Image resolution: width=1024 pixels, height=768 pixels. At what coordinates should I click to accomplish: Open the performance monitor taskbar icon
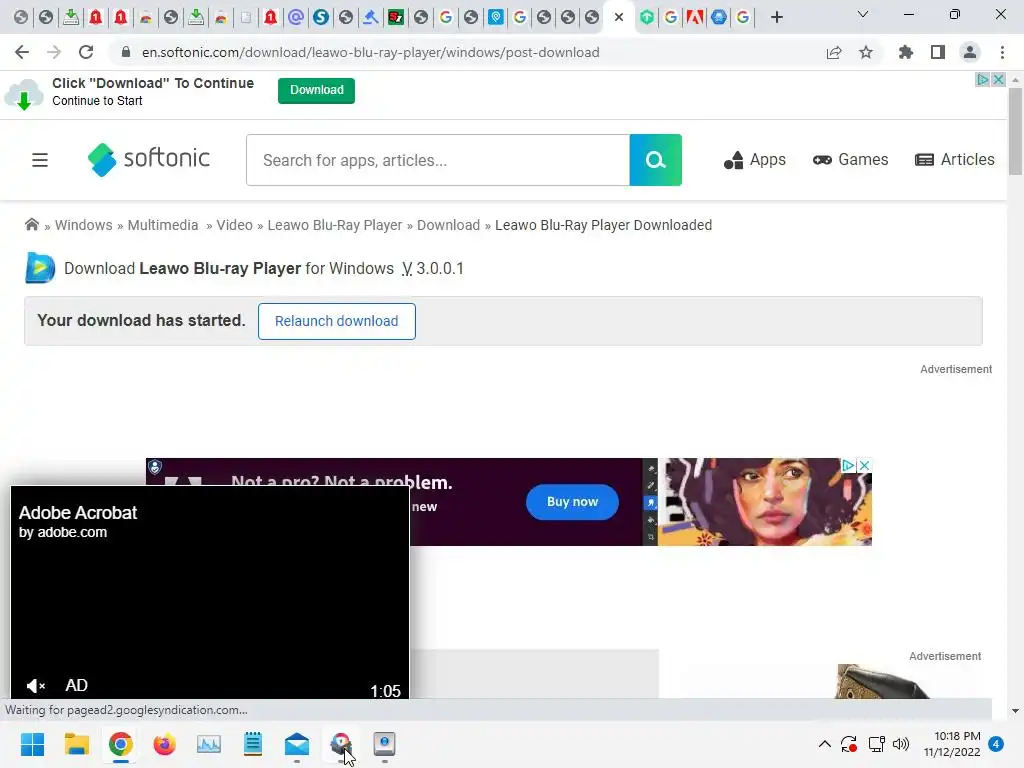coord(209,744)
